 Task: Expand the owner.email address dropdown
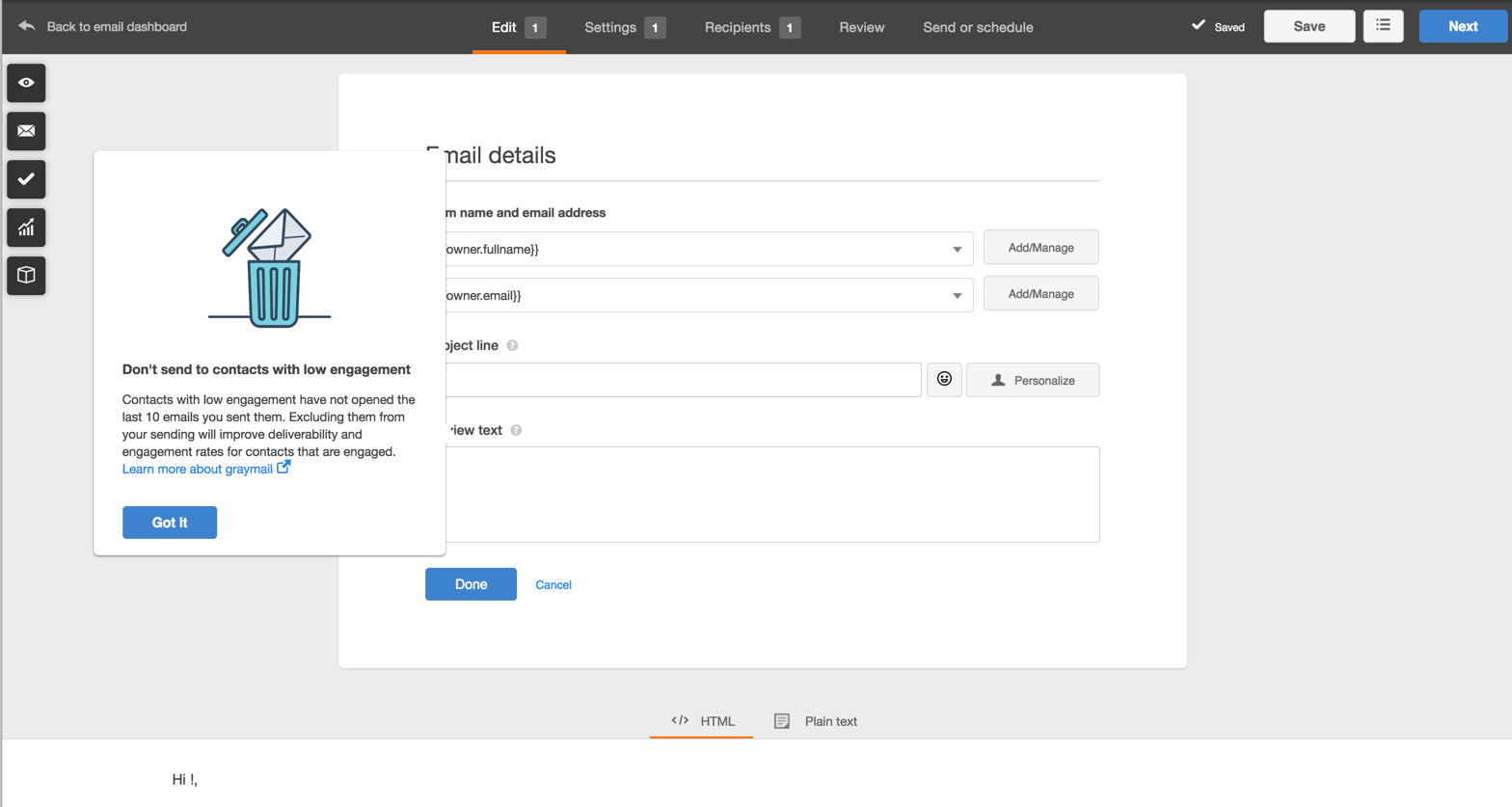click(957, 296)
